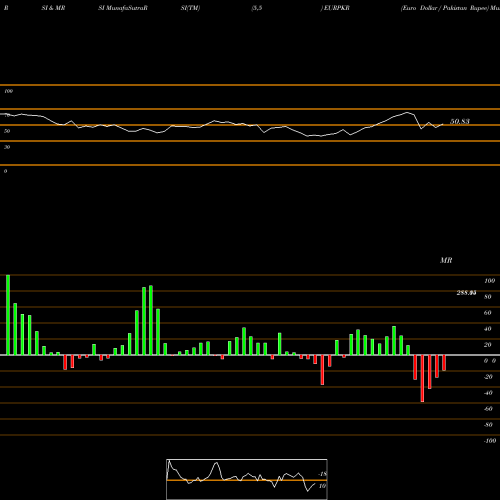Click the longest red bar in MR histogram

[x=422, y=378]
